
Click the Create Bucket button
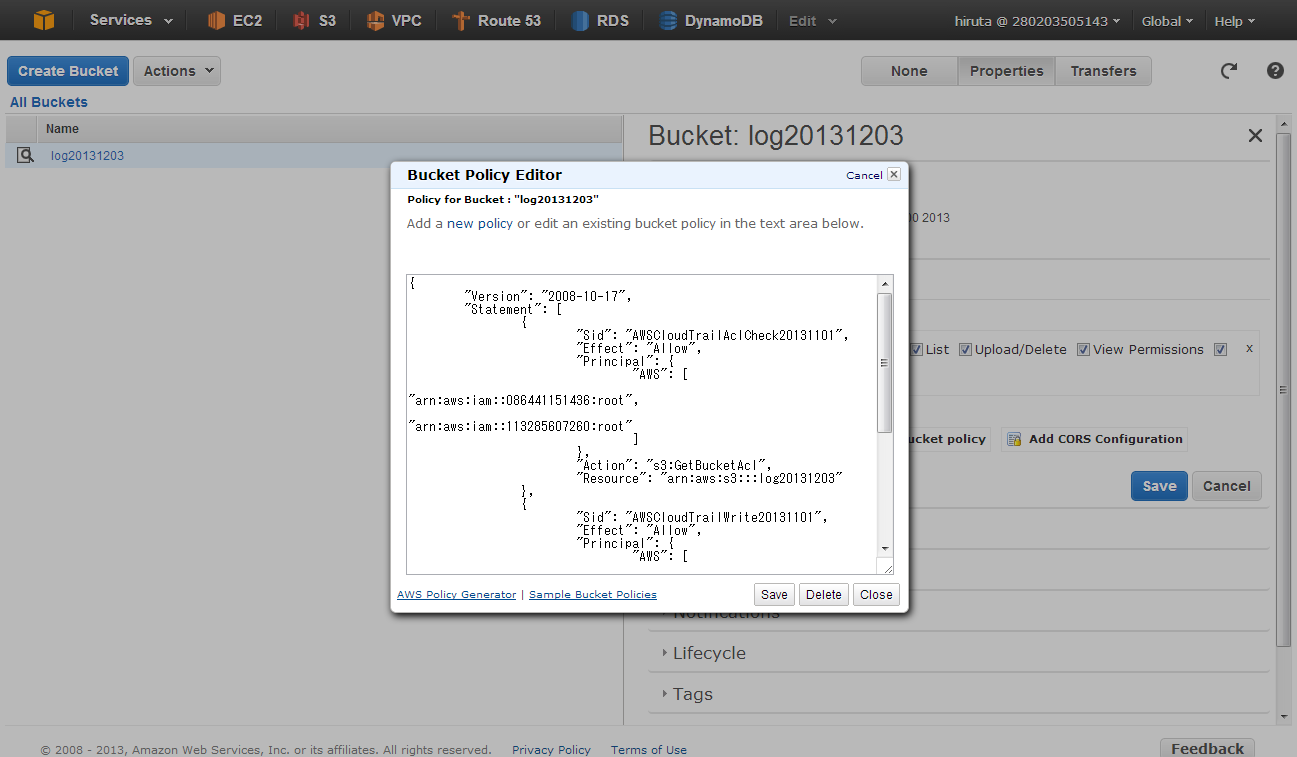click(68, 71)
